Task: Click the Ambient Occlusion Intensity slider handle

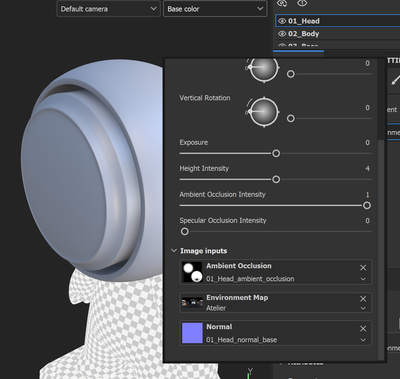Action: click(367, 205)
